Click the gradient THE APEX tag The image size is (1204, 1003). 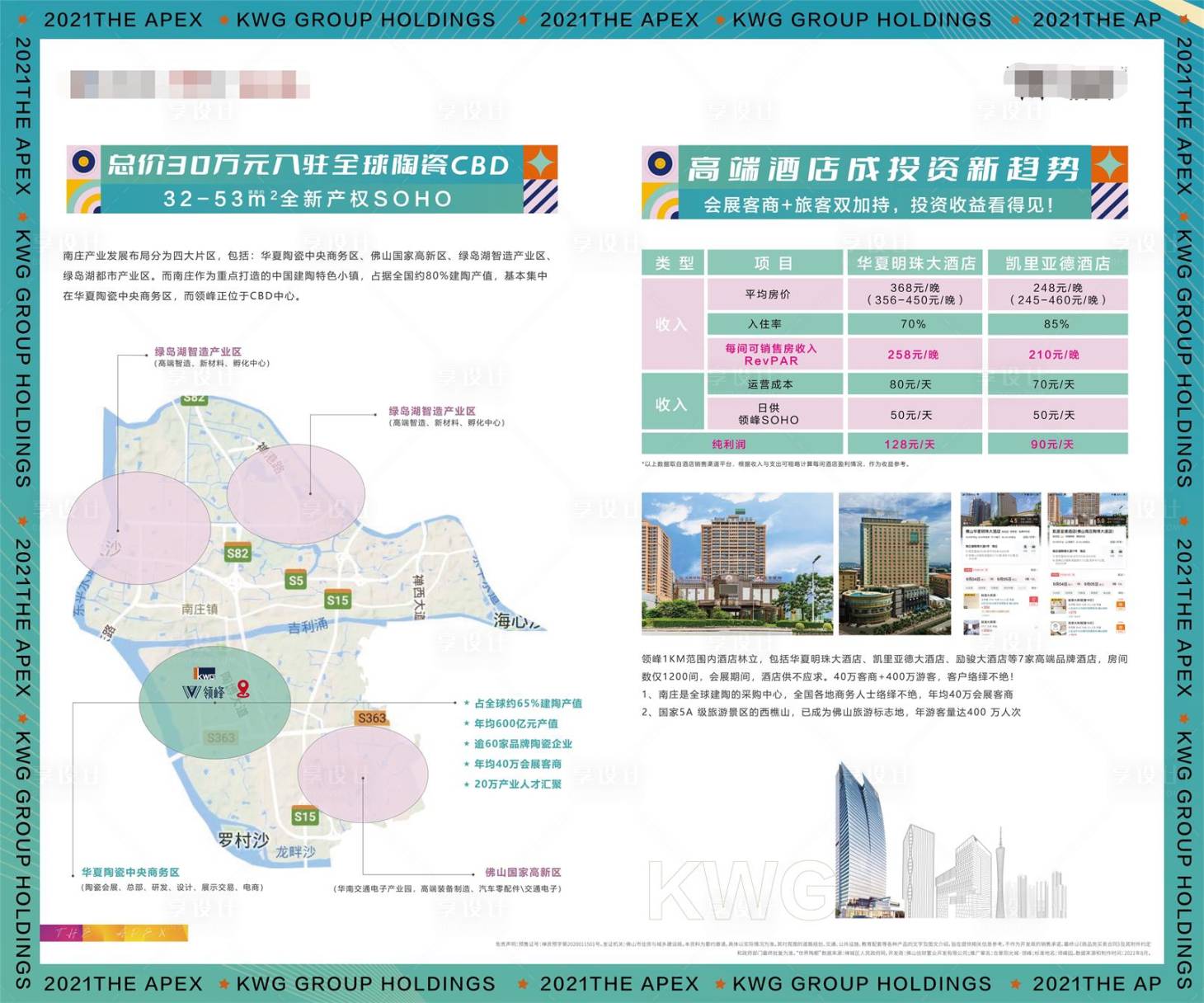coord(114,933)
